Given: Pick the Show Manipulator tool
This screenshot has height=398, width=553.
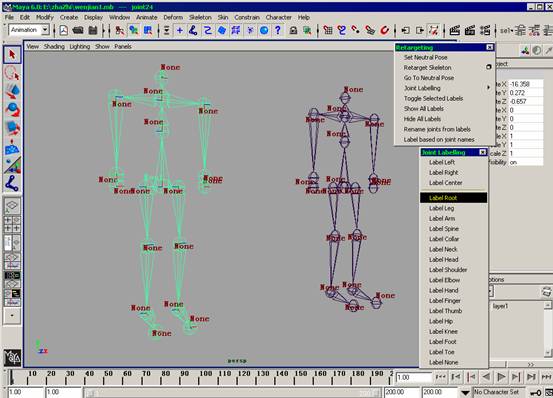Looking at the screenshot, I should coord(12,165).
